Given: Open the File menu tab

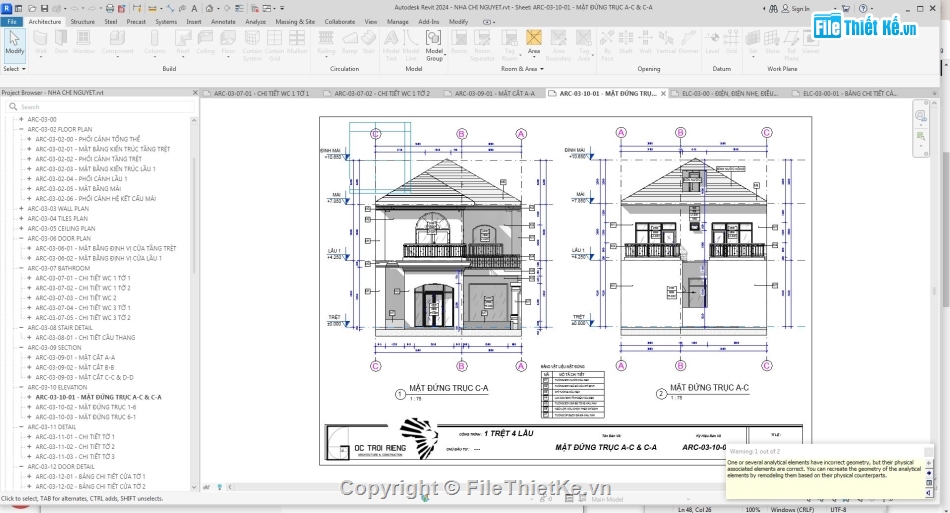Looking at the screenshot, I should tap(12, 21).
